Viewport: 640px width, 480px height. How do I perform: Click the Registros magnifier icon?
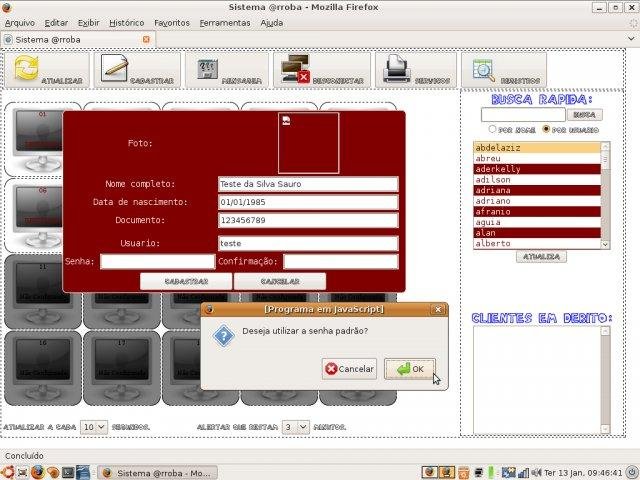(x=484, y=70)
